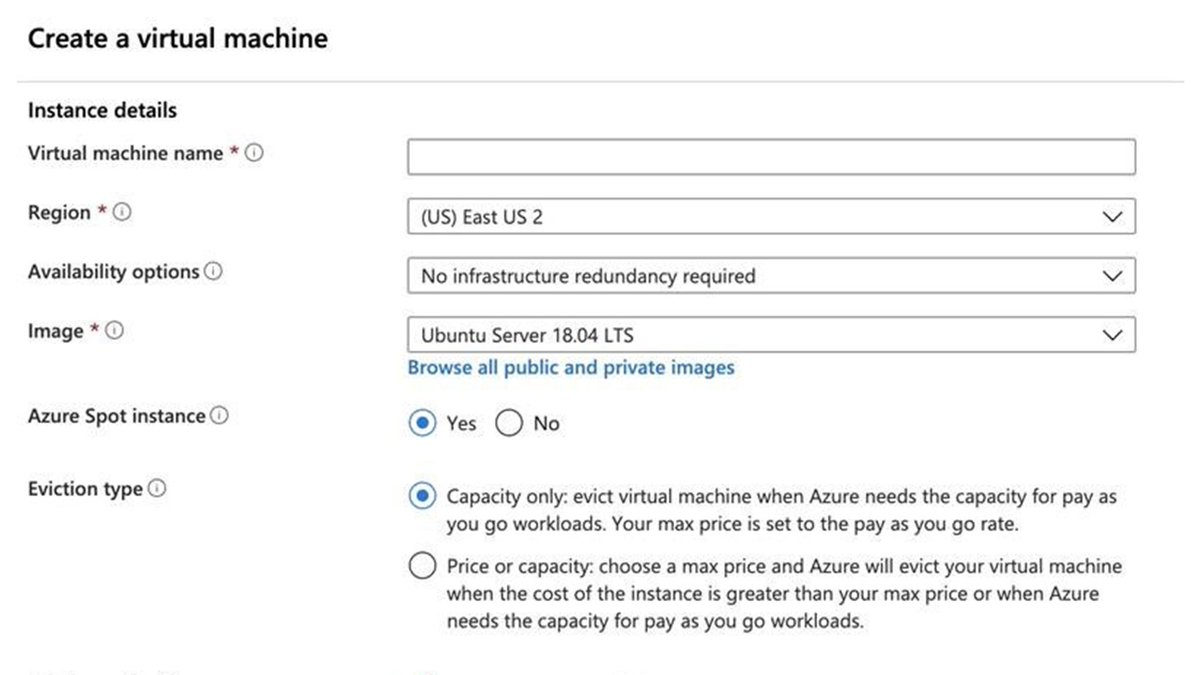Open the Eviction type info tooltip
The height and width of the screenshot is (675, 1200).
(x=157, y=487)
